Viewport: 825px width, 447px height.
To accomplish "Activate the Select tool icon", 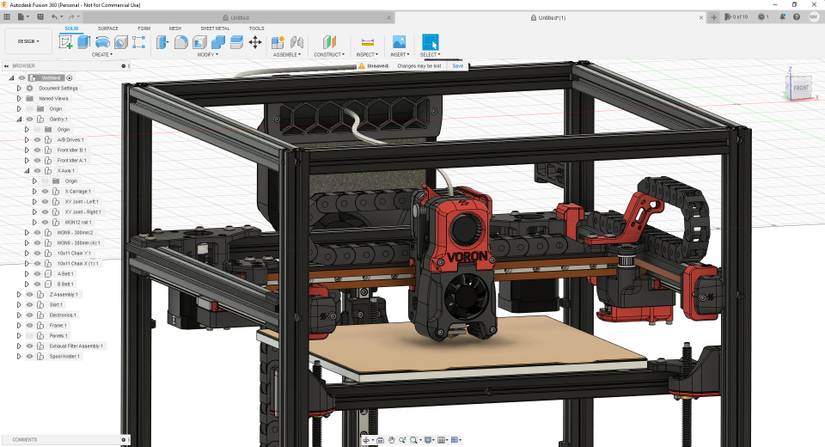I will coord(430,42).
